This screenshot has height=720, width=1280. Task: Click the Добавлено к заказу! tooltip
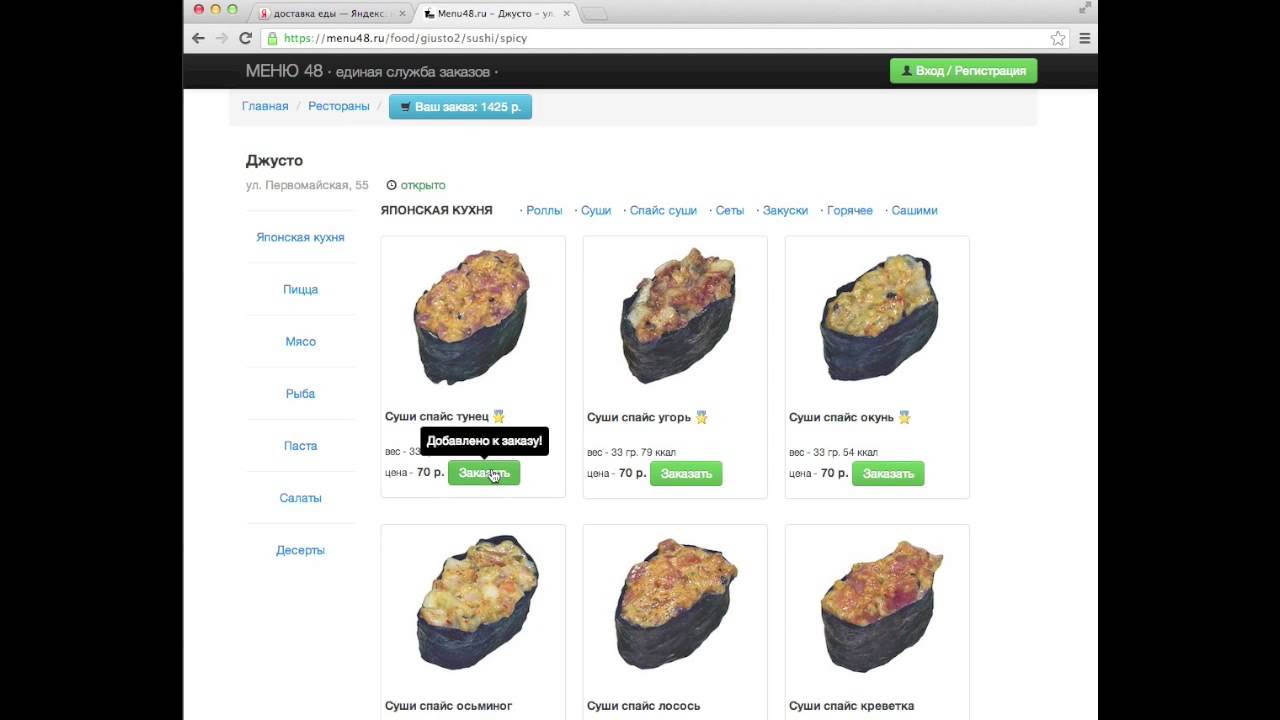coord(484,441)
